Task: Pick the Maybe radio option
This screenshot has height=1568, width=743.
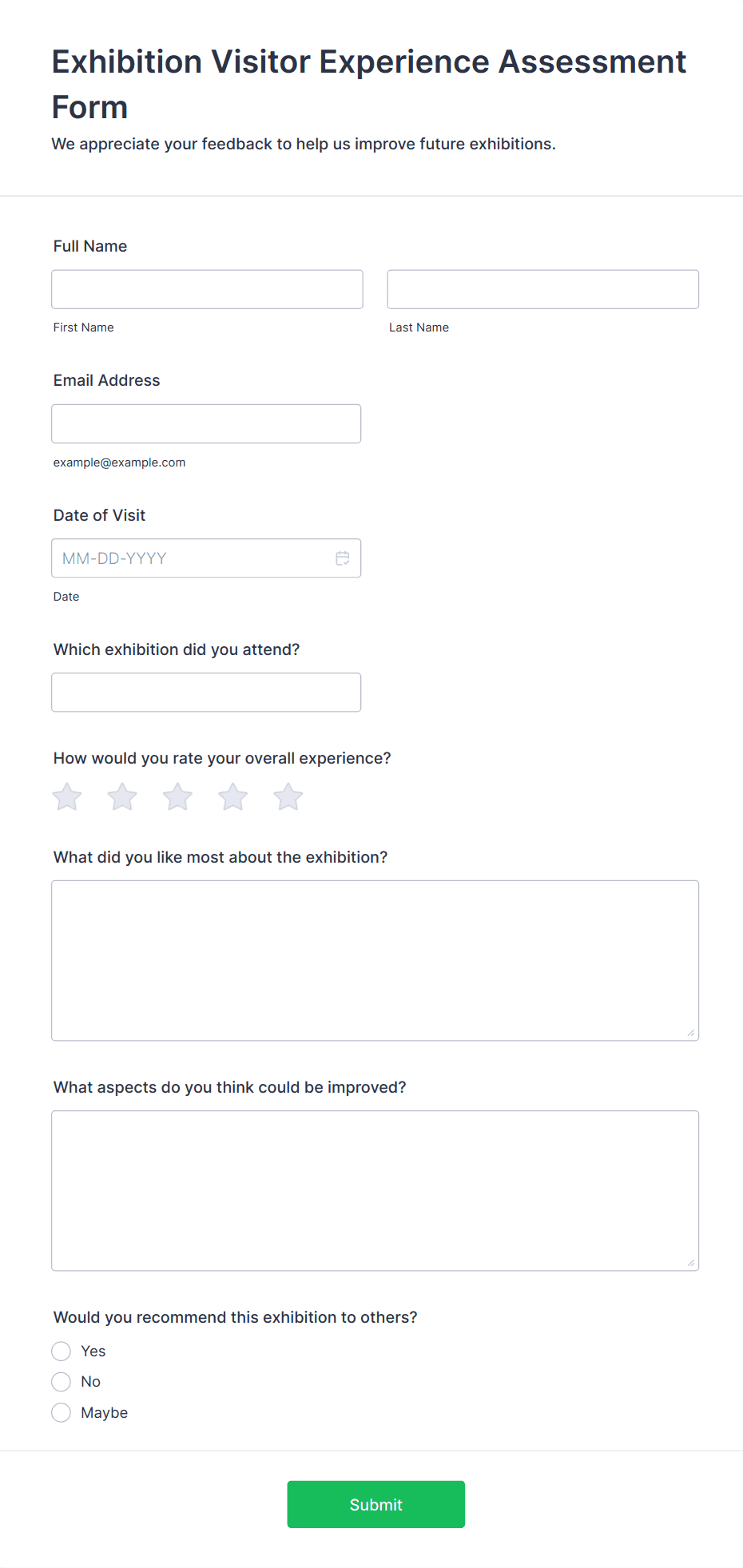Action: (x=62, y=1413)
